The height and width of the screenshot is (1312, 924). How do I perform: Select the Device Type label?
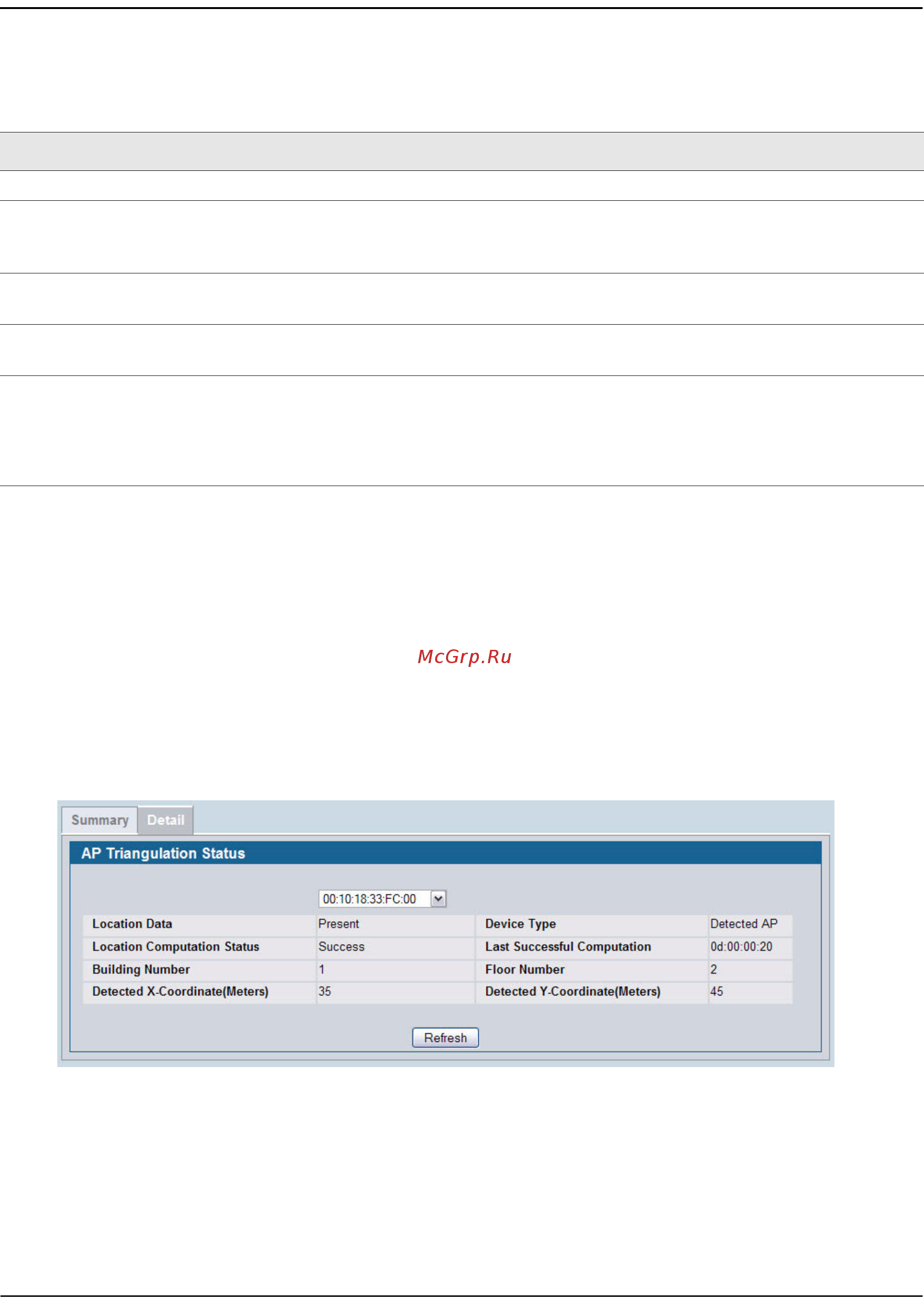520,923
